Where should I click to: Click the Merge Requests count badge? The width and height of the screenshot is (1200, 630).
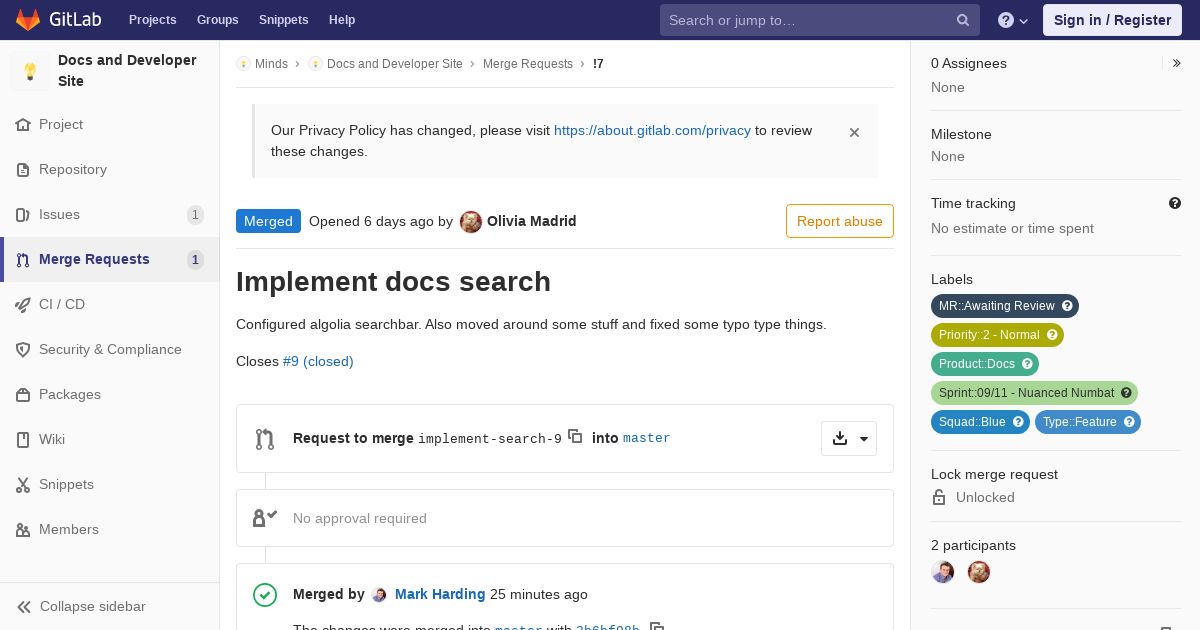195,260
